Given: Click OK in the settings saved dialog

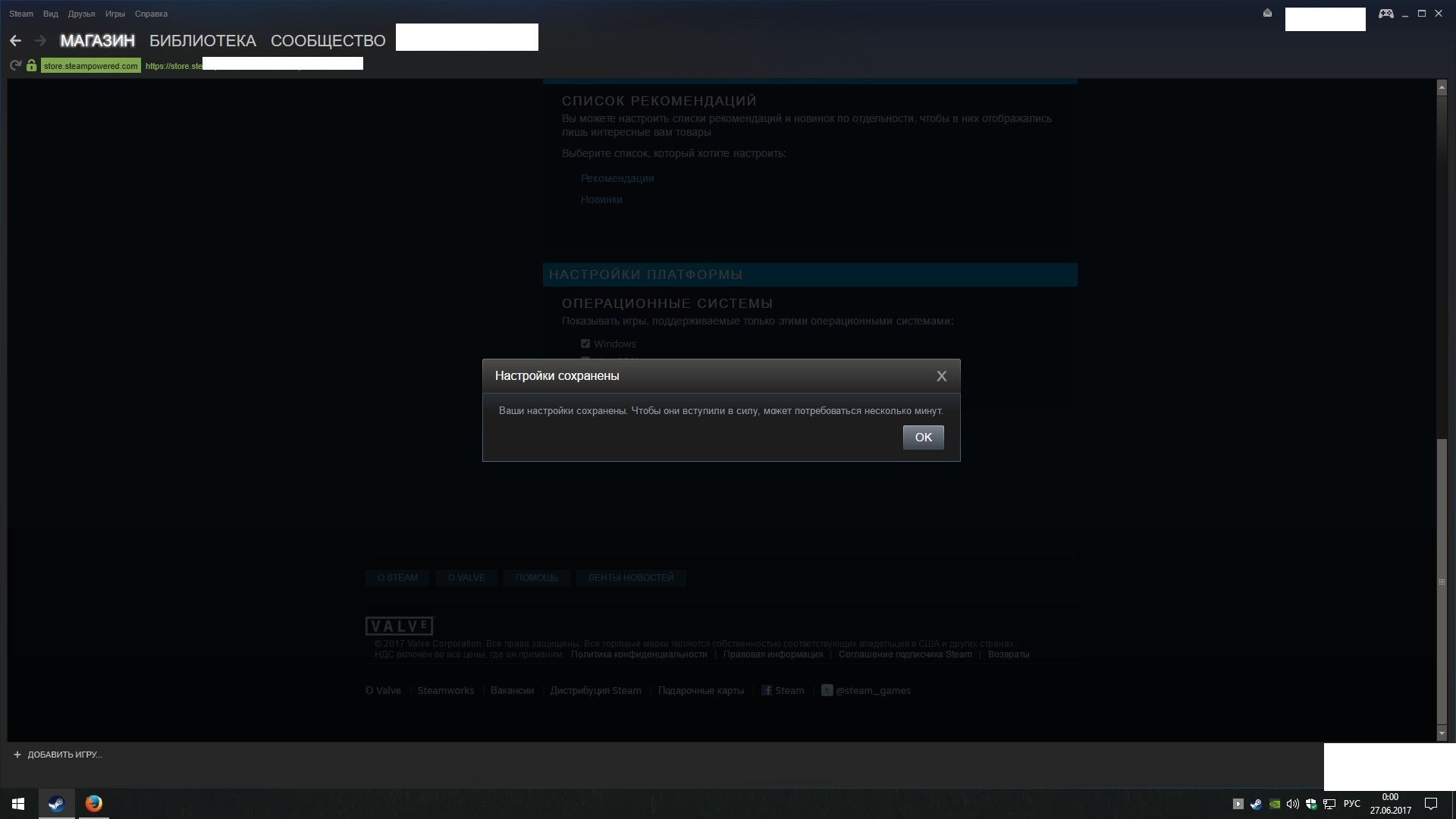Looking at the screenshot, I should pyautogui.click(x=923, y=438).
